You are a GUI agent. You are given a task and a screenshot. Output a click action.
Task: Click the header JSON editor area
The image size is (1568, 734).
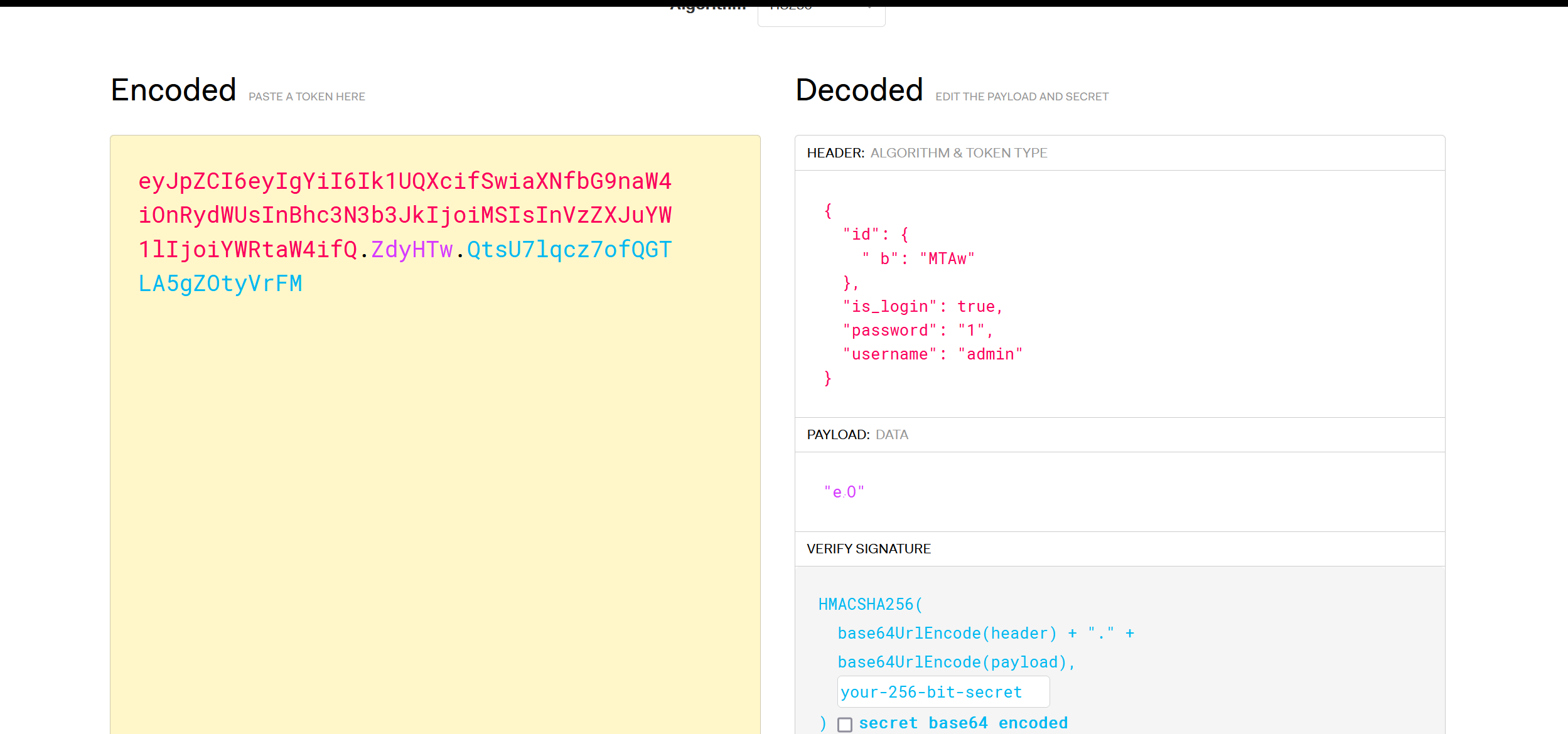[x=1120, y=294]
